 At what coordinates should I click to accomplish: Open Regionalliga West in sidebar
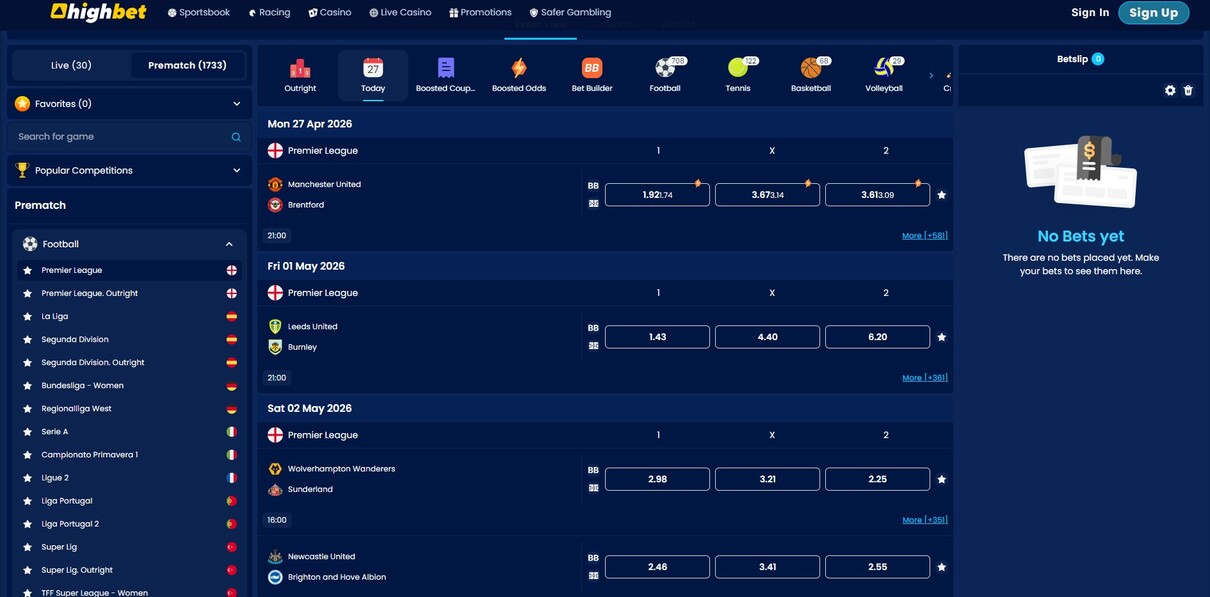pyautogui.click(x=129, y=409)
